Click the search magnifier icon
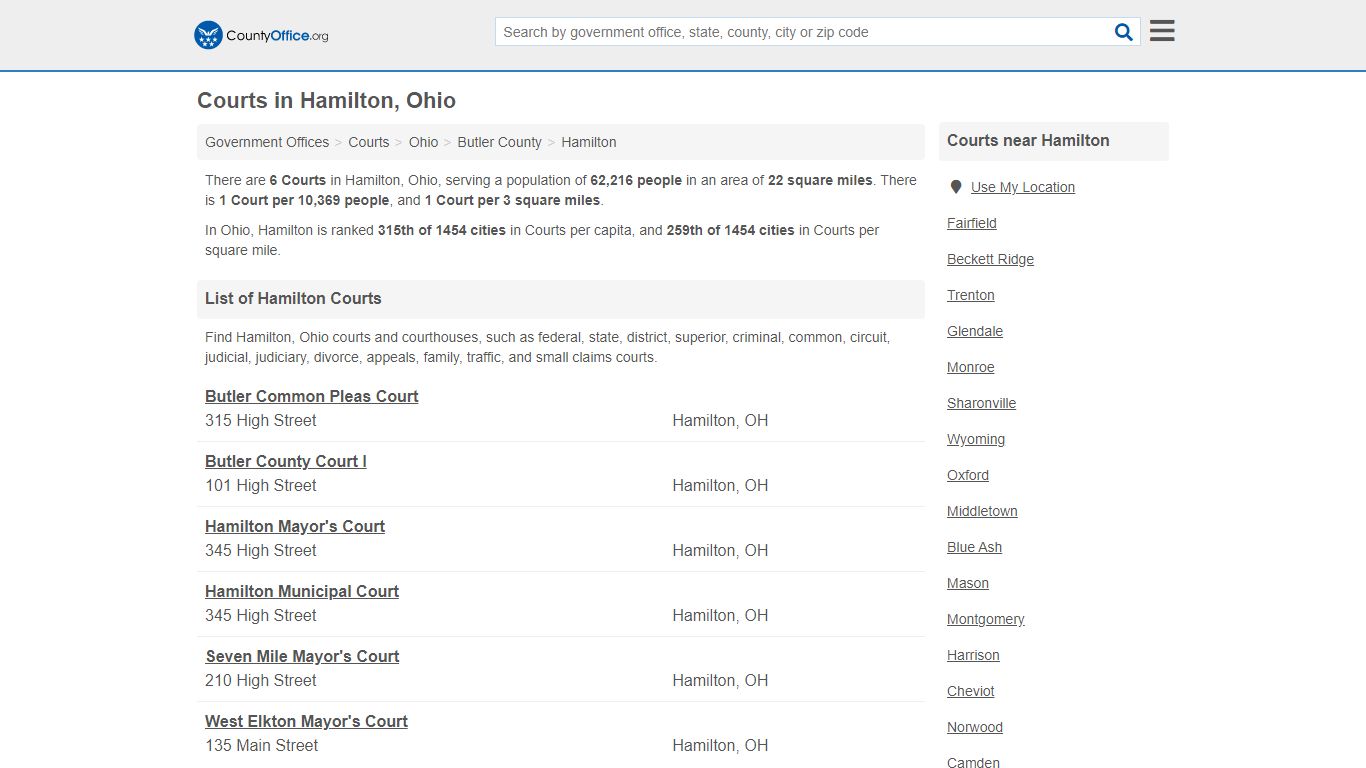The height and width of the screenshot is (768, 1366). point(1124,32)
